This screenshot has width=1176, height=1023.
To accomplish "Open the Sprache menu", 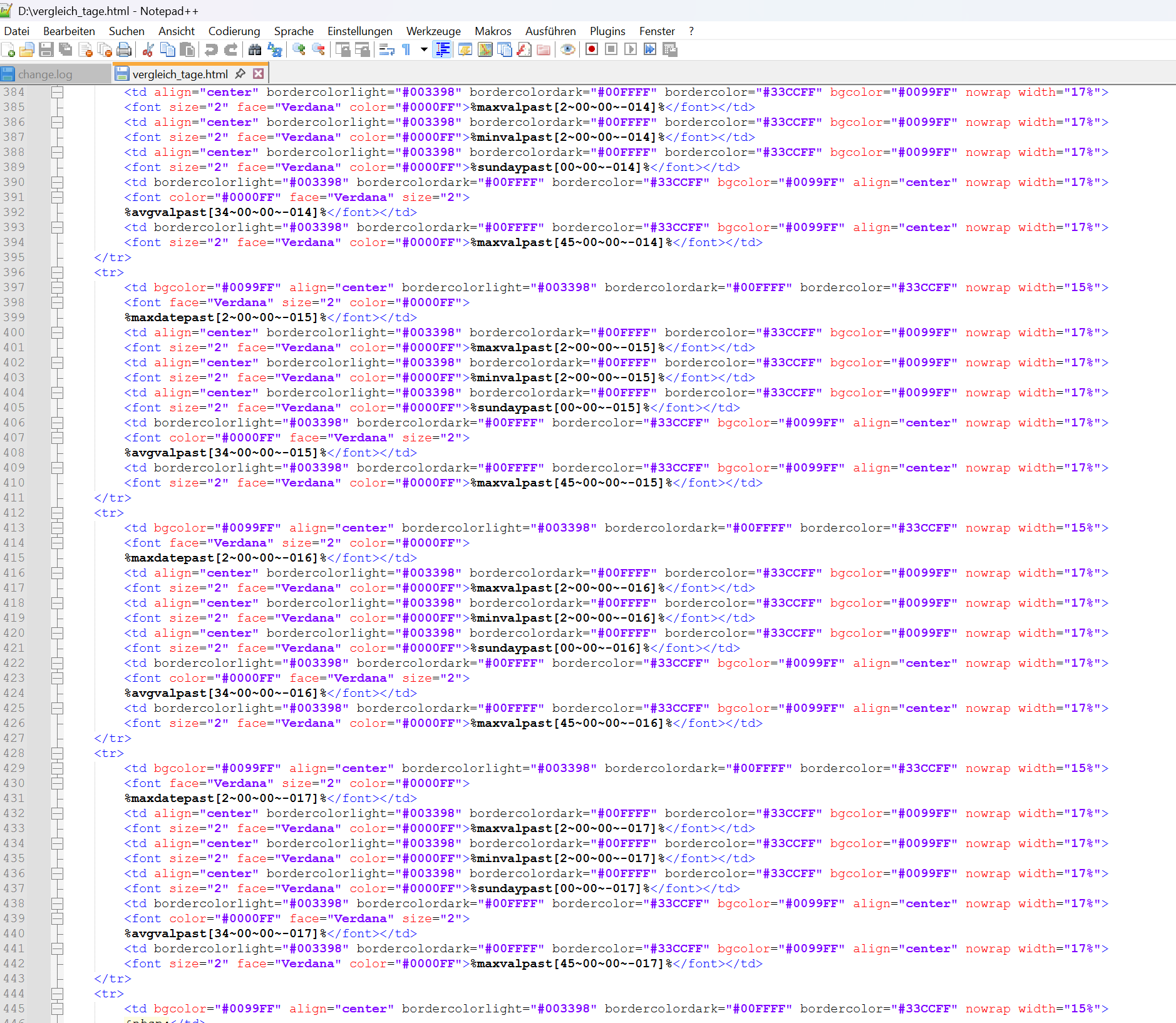I will click(x=294, y=31).
